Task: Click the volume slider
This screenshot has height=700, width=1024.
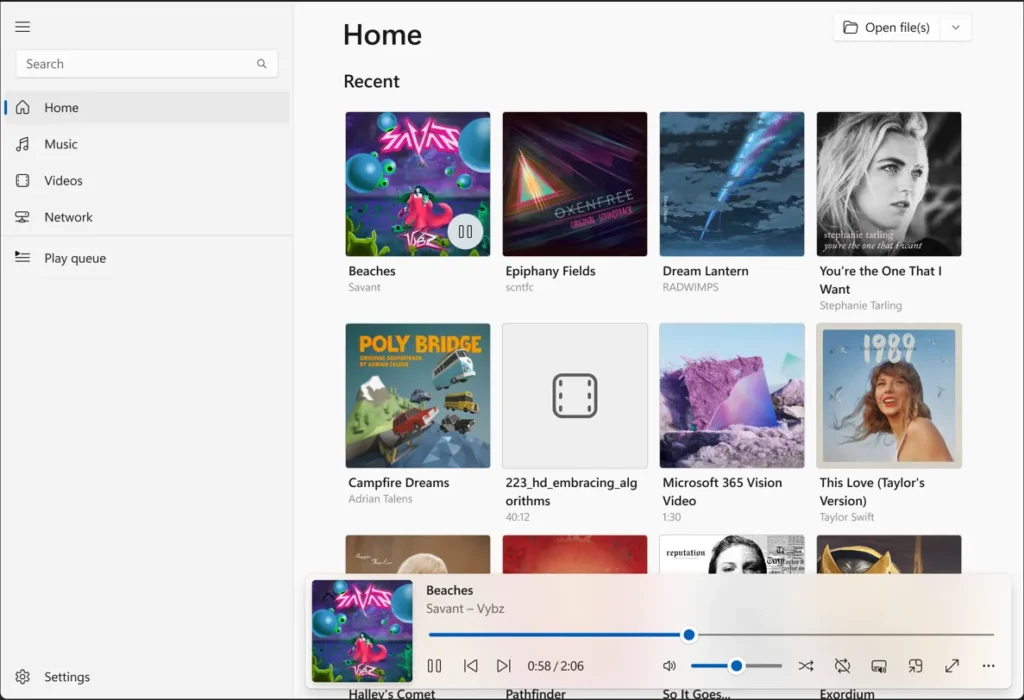Action: click(x=736, y=666)
